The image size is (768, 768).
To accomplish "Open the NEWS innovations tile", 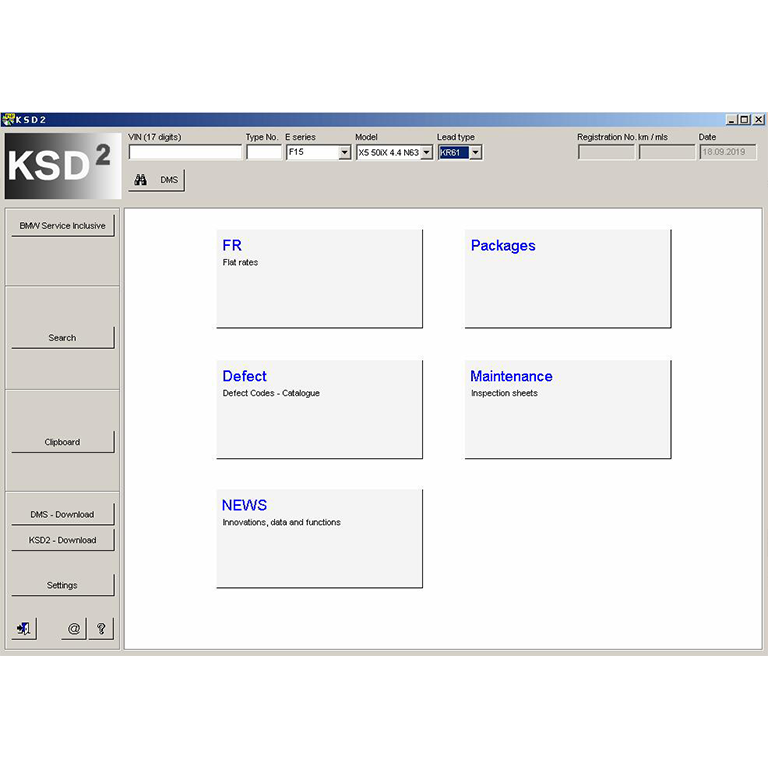I will coord(319,538).
